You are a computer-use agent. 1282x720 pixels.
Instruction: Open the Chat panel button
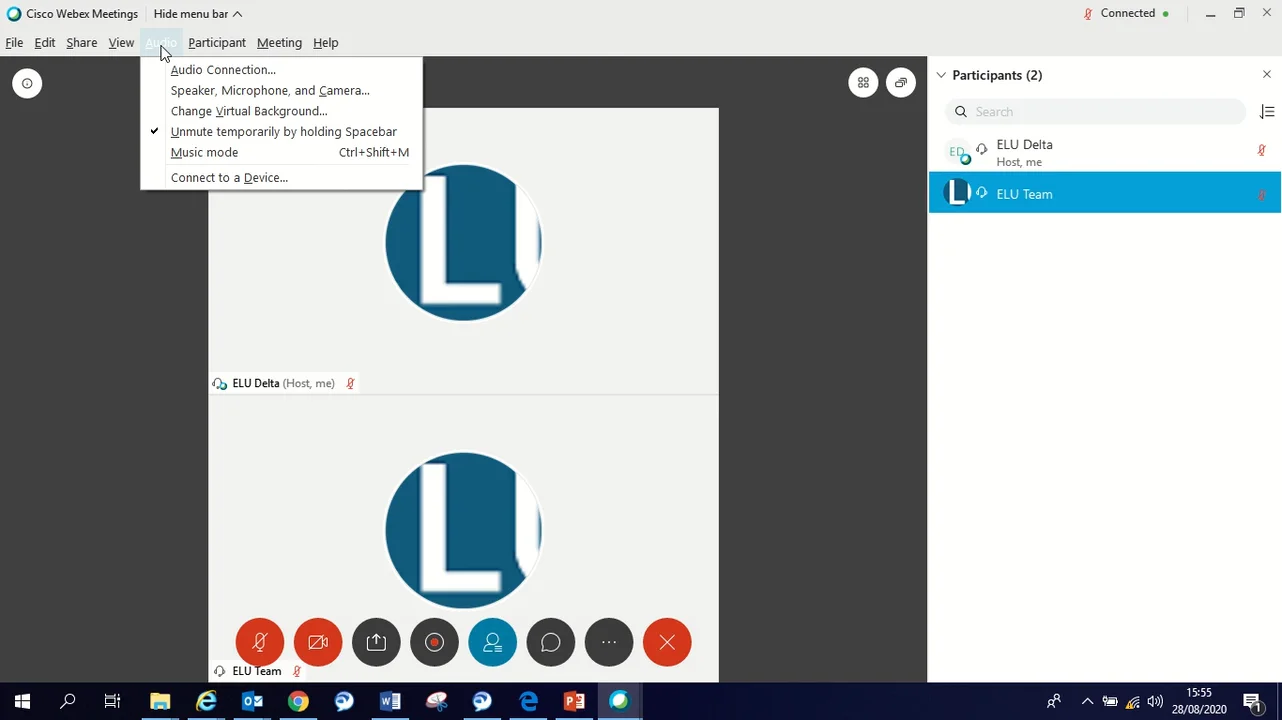(x=551, y=642)
